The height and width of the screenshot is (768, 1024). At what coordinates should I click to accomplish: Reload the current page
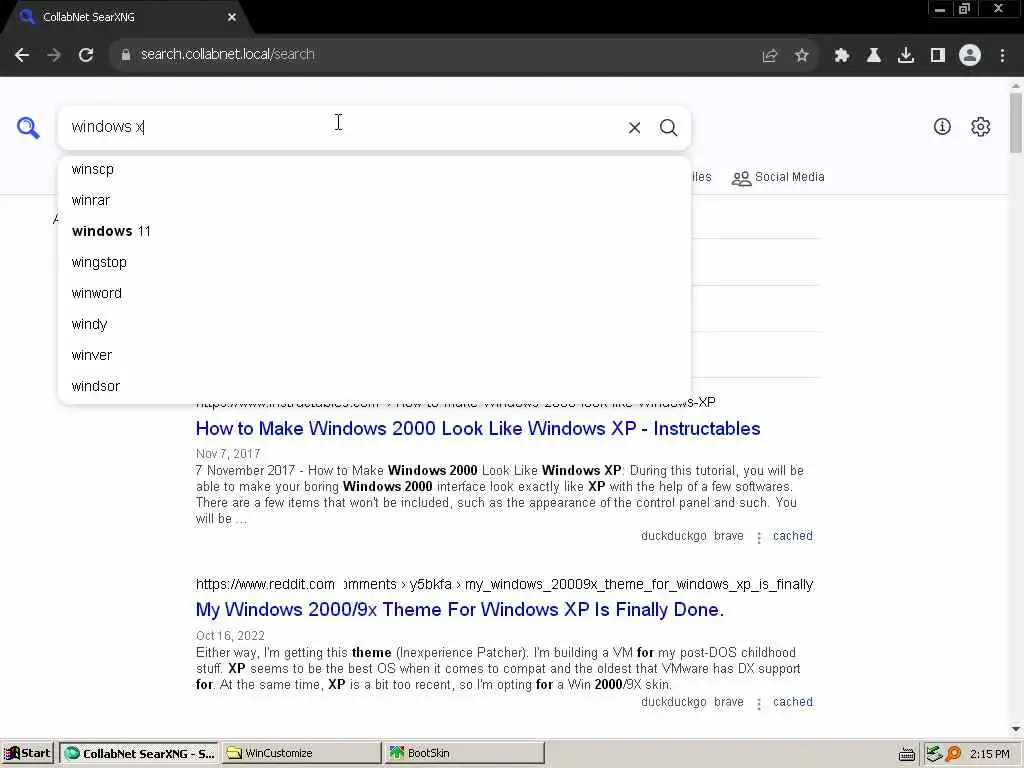click(86, 55)
